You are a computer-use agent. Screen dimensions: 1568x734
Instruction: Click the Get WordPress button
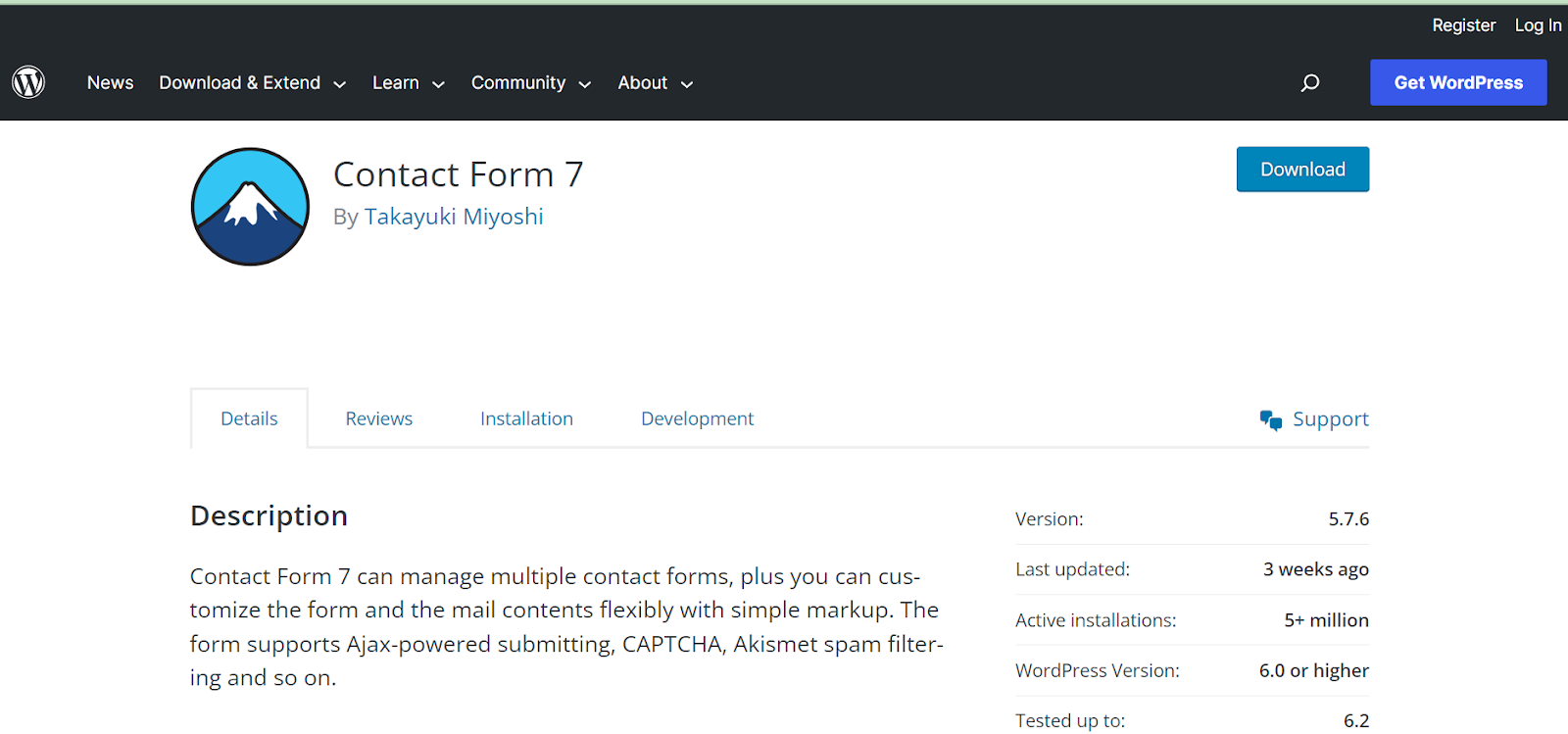tap(1458, 82)
